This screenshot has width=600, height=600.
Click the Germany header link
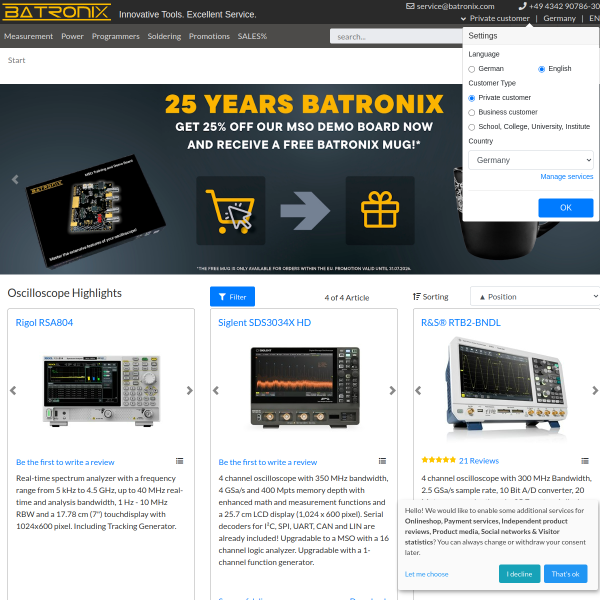(559, 18)
